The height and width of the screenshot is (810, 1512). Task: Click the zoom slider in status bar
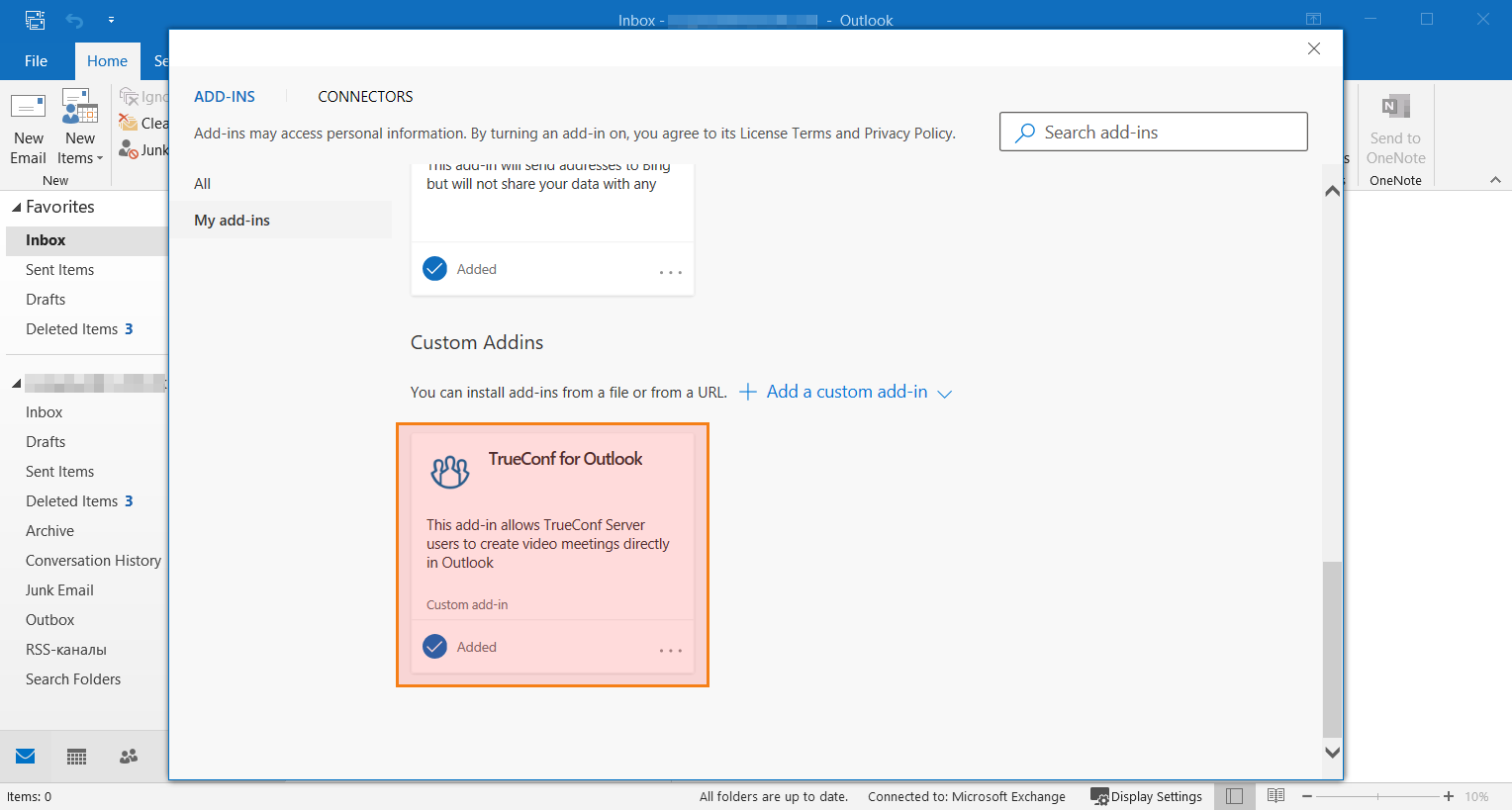tap(1376, 796)
